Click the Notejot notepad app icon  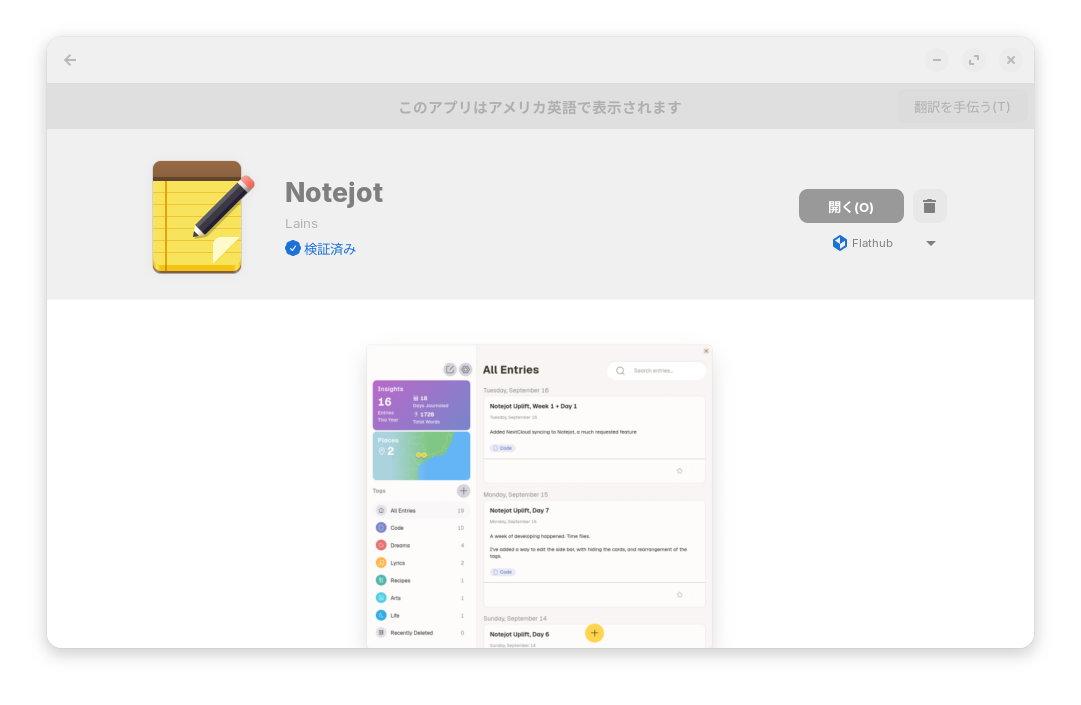point(203,217)
